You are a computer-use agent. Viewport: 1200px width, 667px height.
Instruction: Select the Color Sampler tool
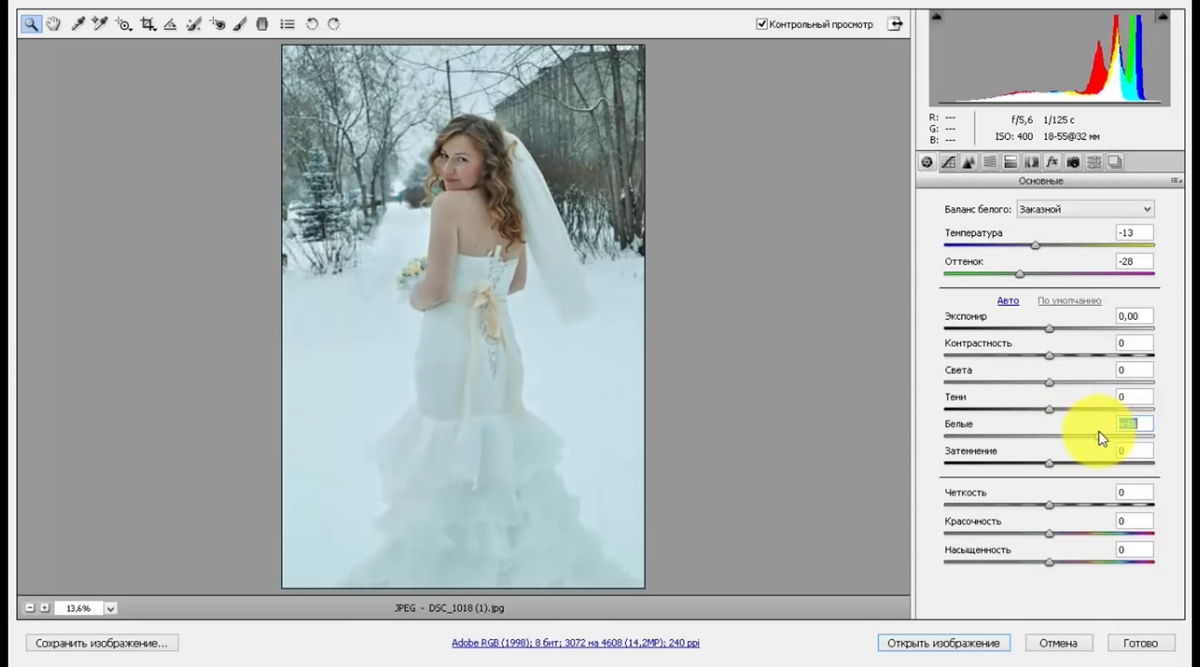[x=100, y=24]
